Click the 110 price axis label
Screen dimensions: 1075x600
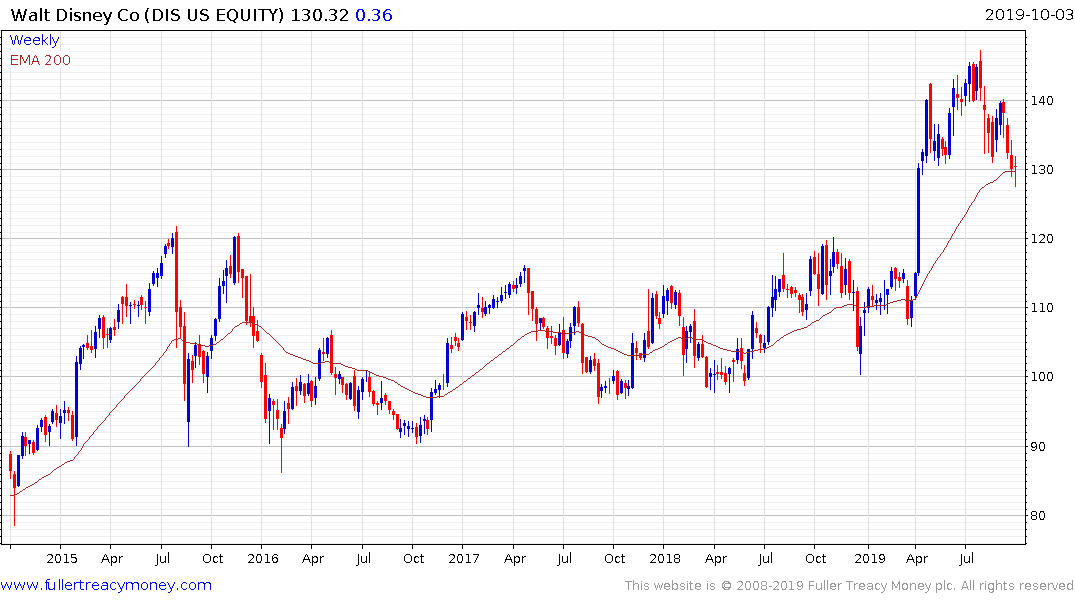click(x=1041, y=308)
